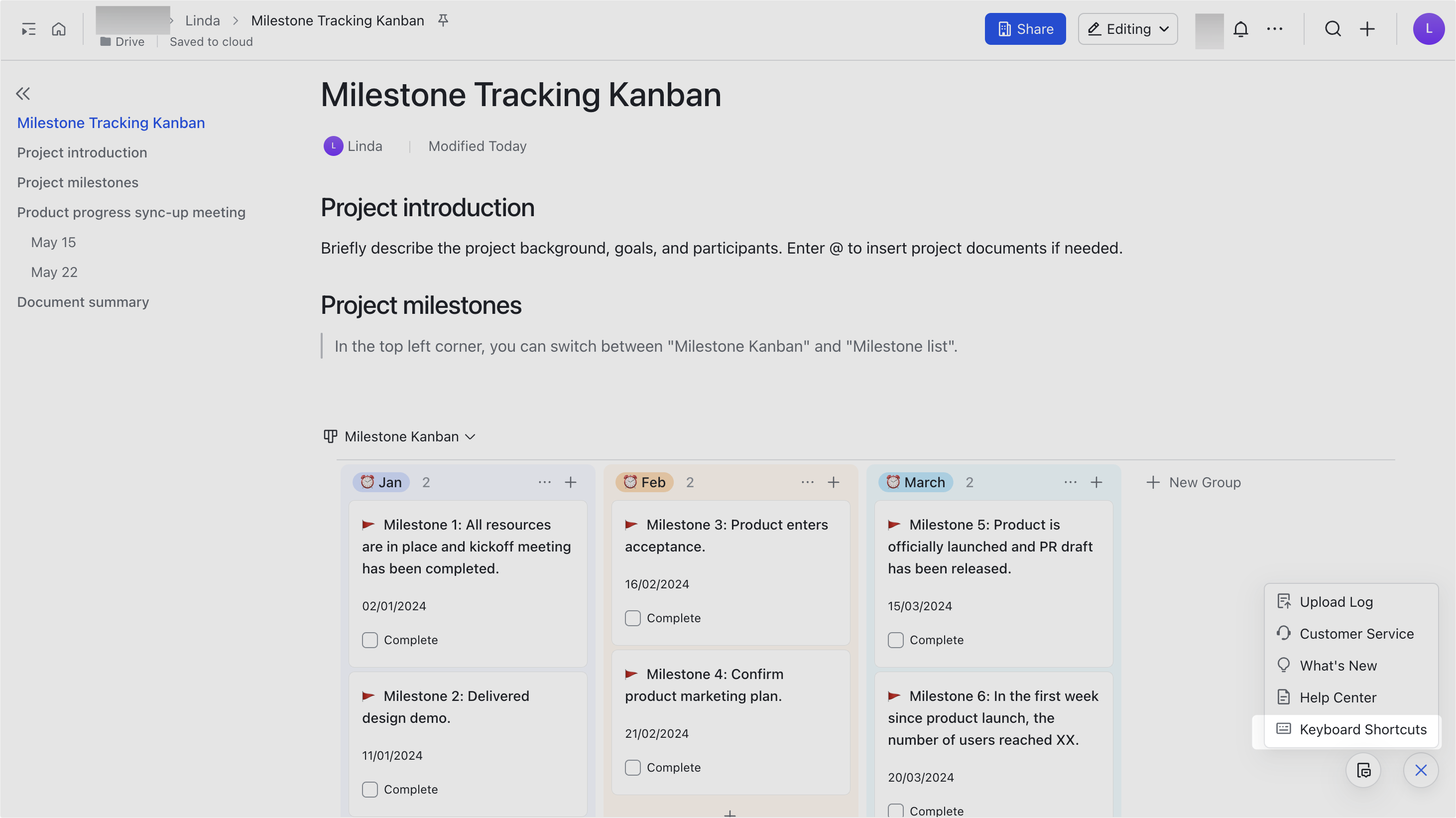1456x818 pixels.
Task: Click the Share button
Action: [x=1025, y=29]
